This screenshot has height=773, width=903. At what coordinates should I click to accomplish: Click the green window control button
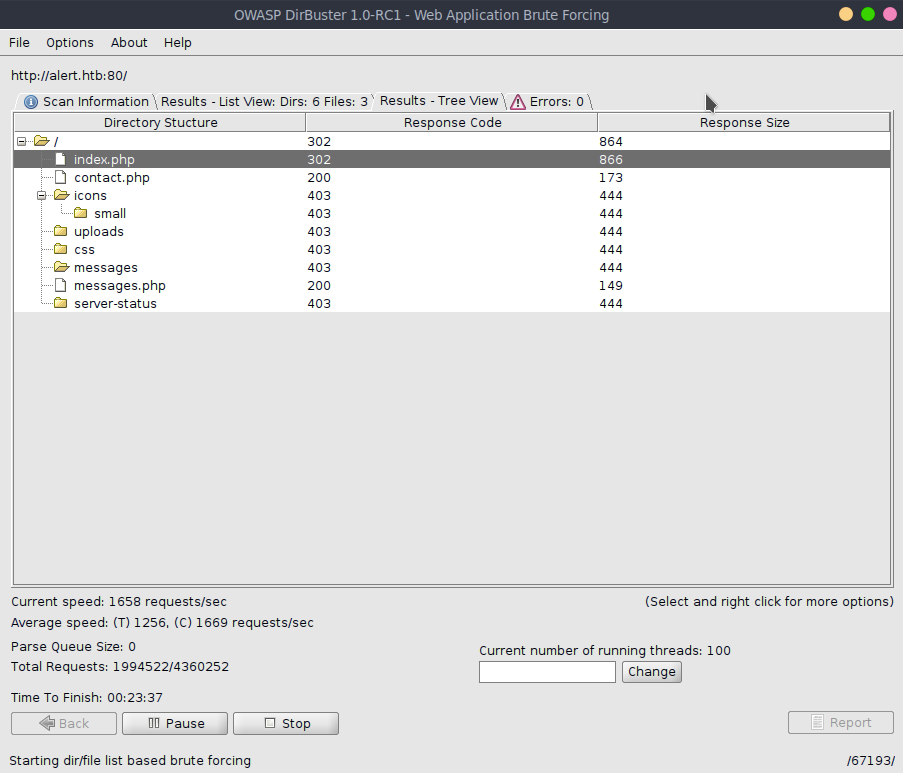pos(868,14)
